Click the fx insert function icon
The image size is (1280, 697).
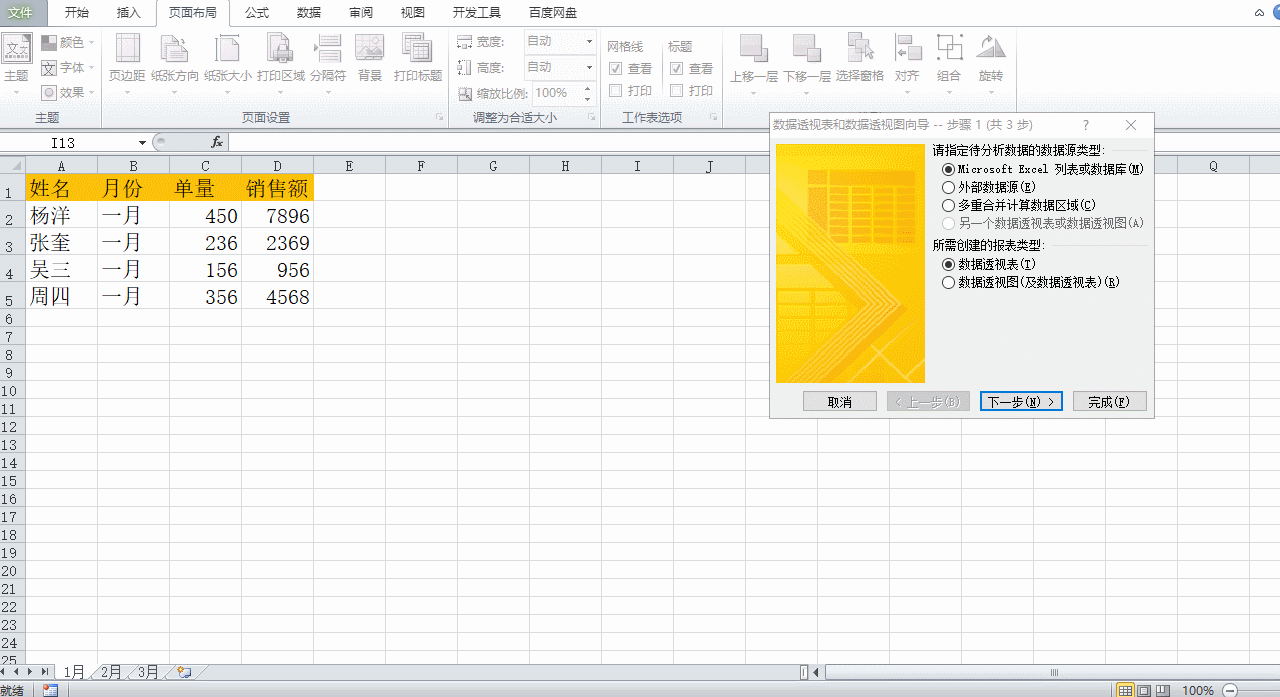217,143
